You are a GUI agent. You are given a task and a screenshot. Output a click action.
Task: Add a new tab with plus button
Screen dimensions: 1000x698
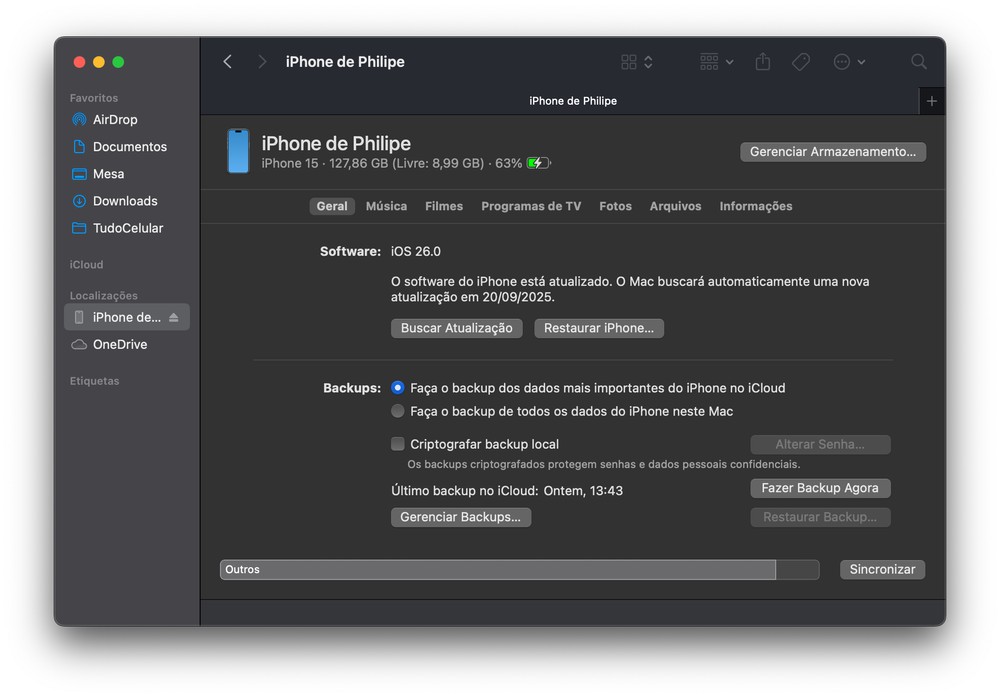tap(931, 101)
